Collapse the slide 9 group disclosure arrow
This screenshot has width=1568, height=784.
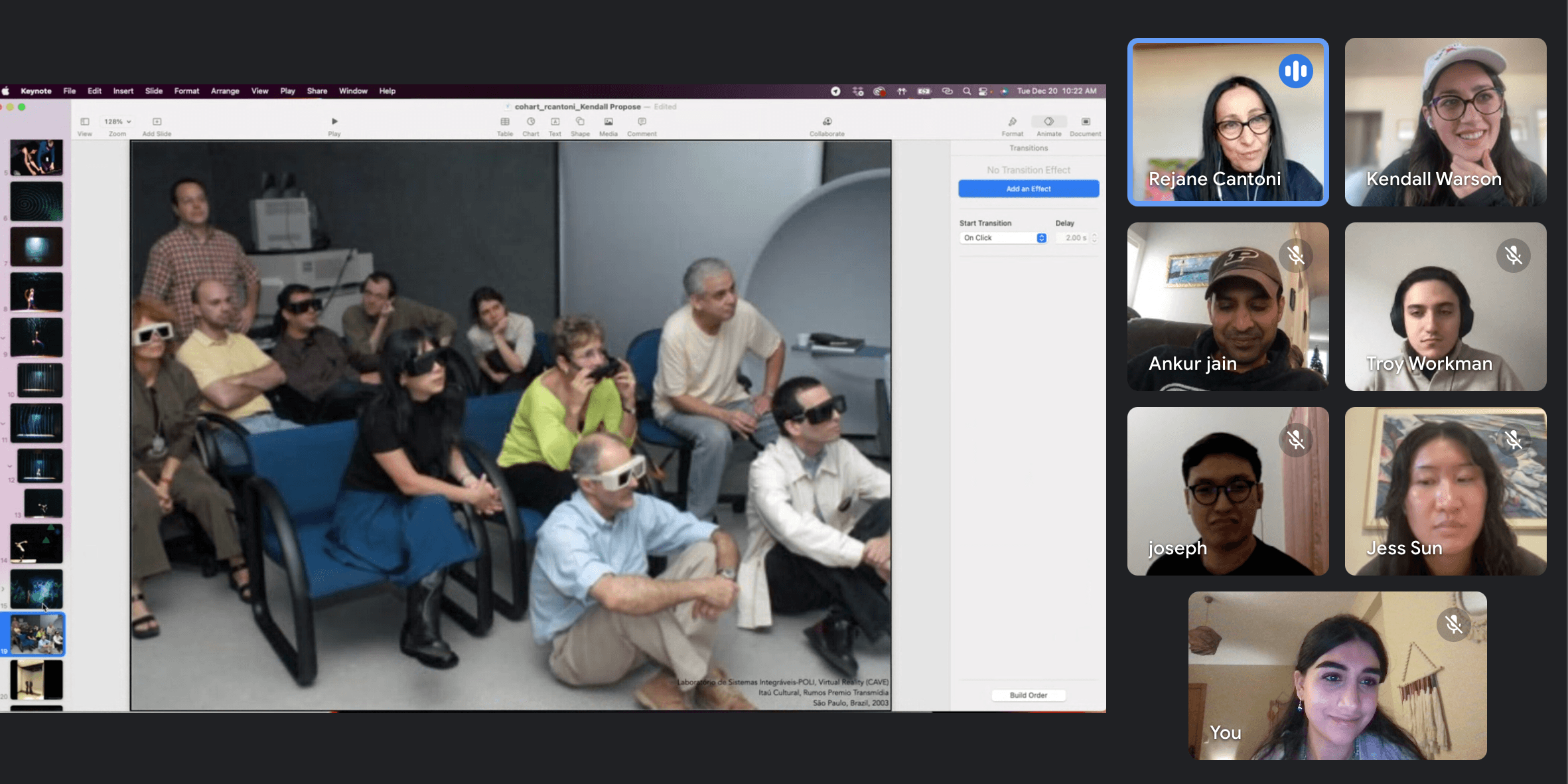(3, 338)
